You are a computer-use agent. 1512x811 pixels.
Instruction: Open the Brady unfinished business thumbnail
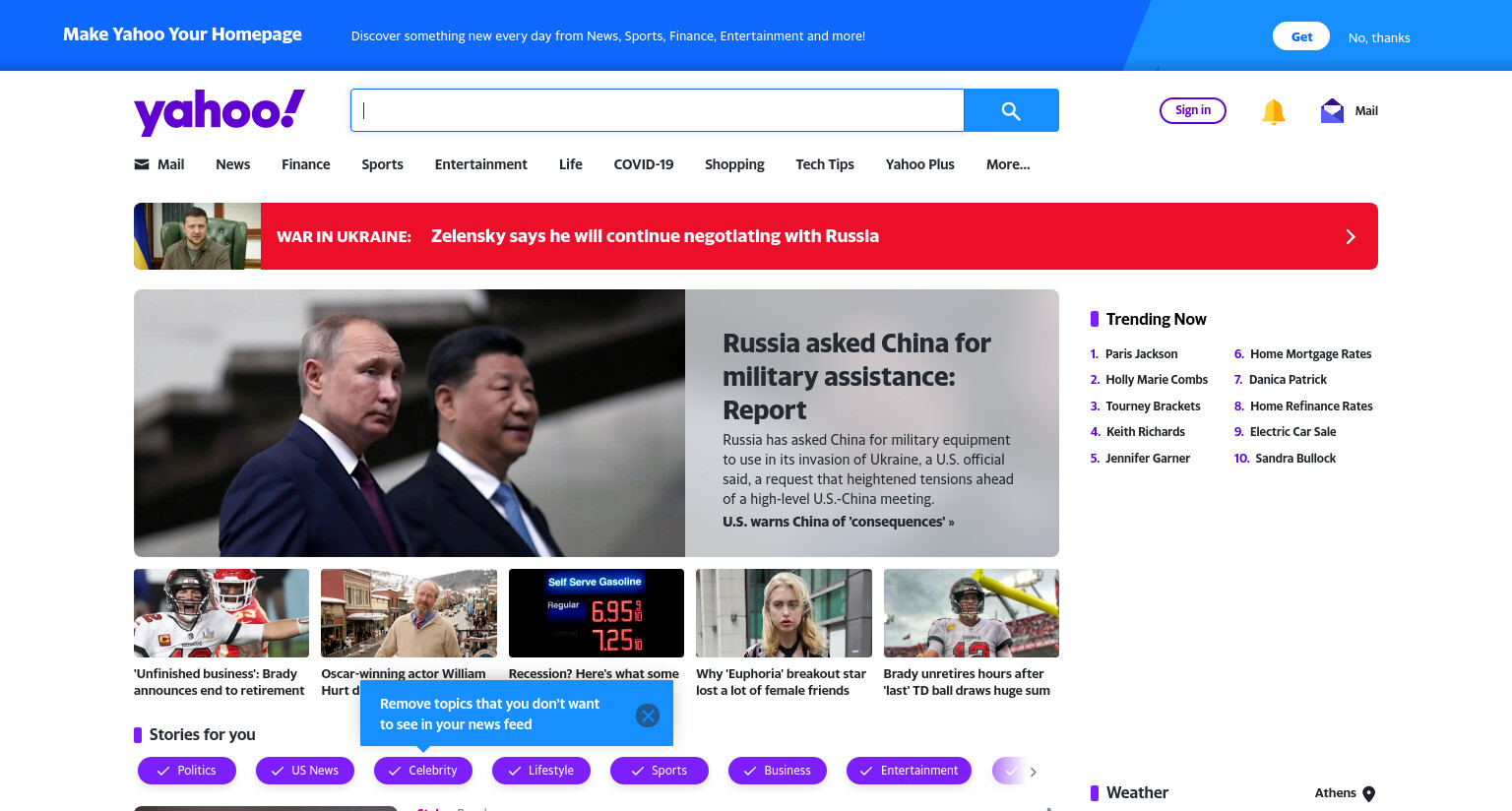[221, 613]
